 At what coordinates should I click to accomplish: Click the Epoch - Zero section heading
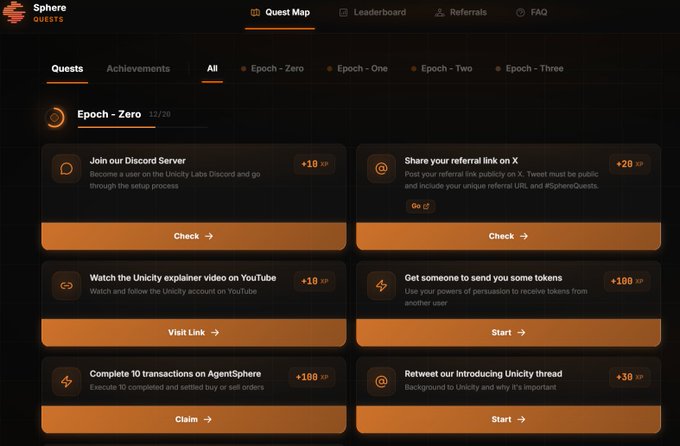tap(109, 114)
